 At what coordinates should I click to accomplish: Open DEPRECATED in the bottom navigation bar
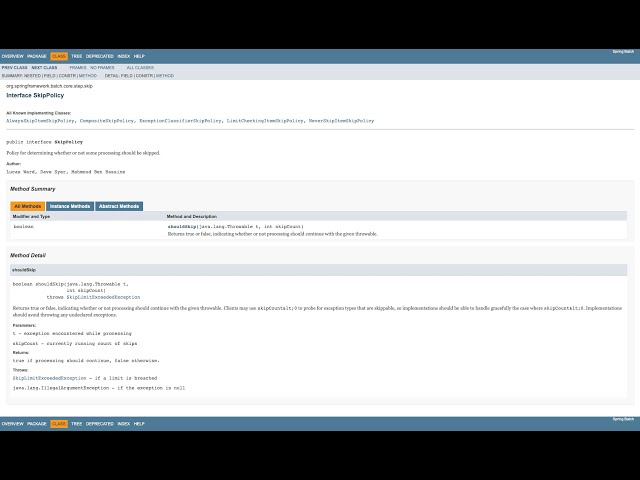[x=100, y=424]
